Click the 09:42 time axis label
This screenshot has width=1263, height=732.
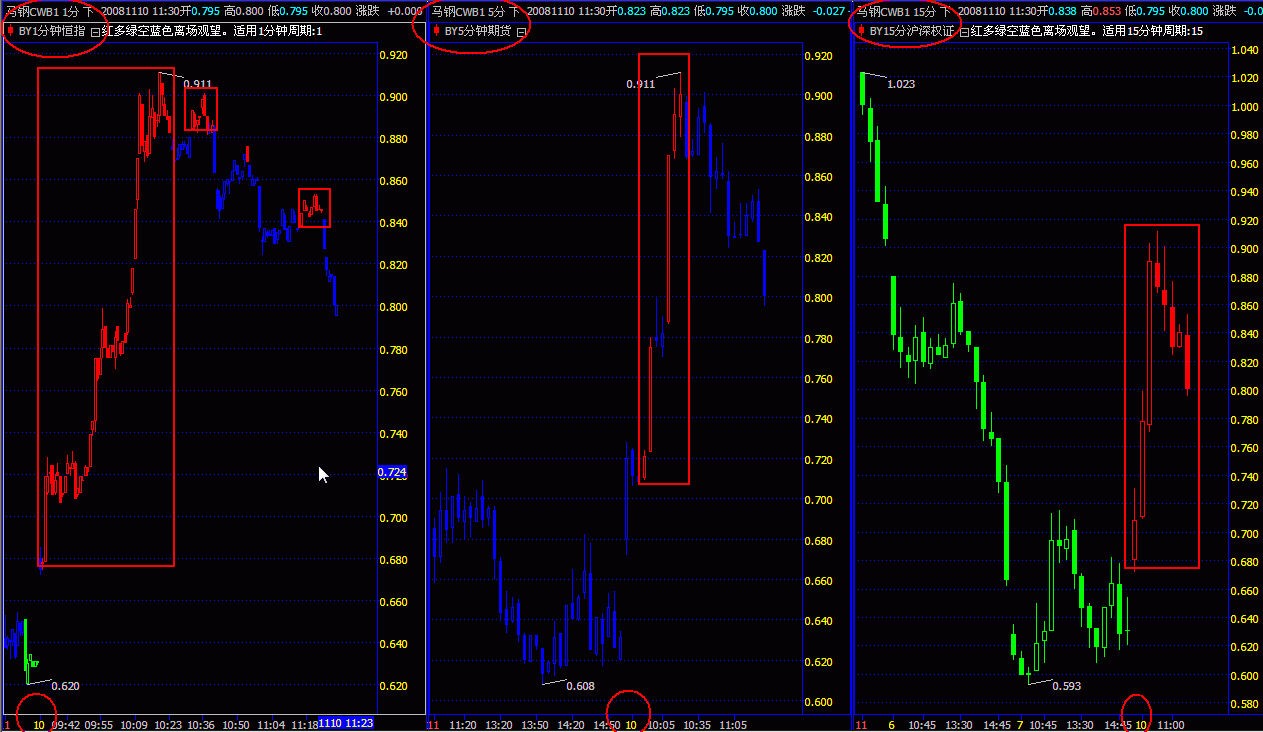65,723
